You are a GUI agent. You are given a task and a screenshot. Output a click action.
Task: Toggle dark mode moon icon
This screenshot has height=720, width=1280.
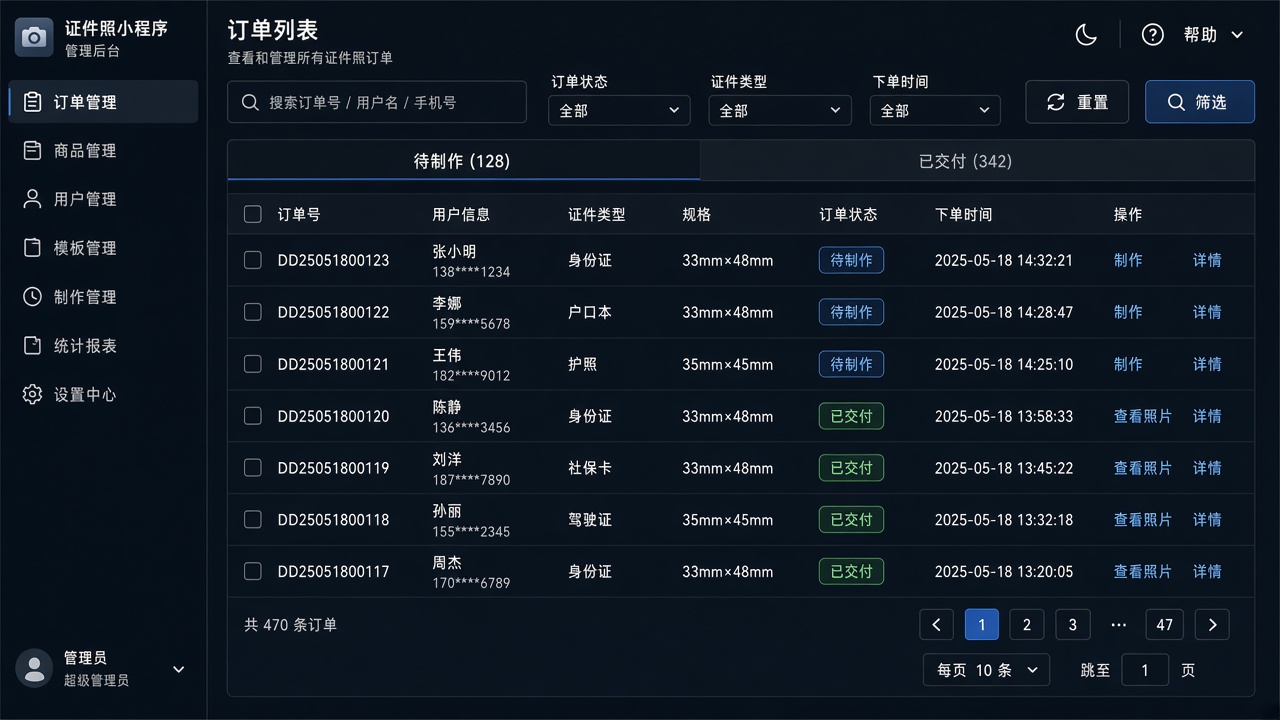pyautogui.click(x=1086, y=35)
